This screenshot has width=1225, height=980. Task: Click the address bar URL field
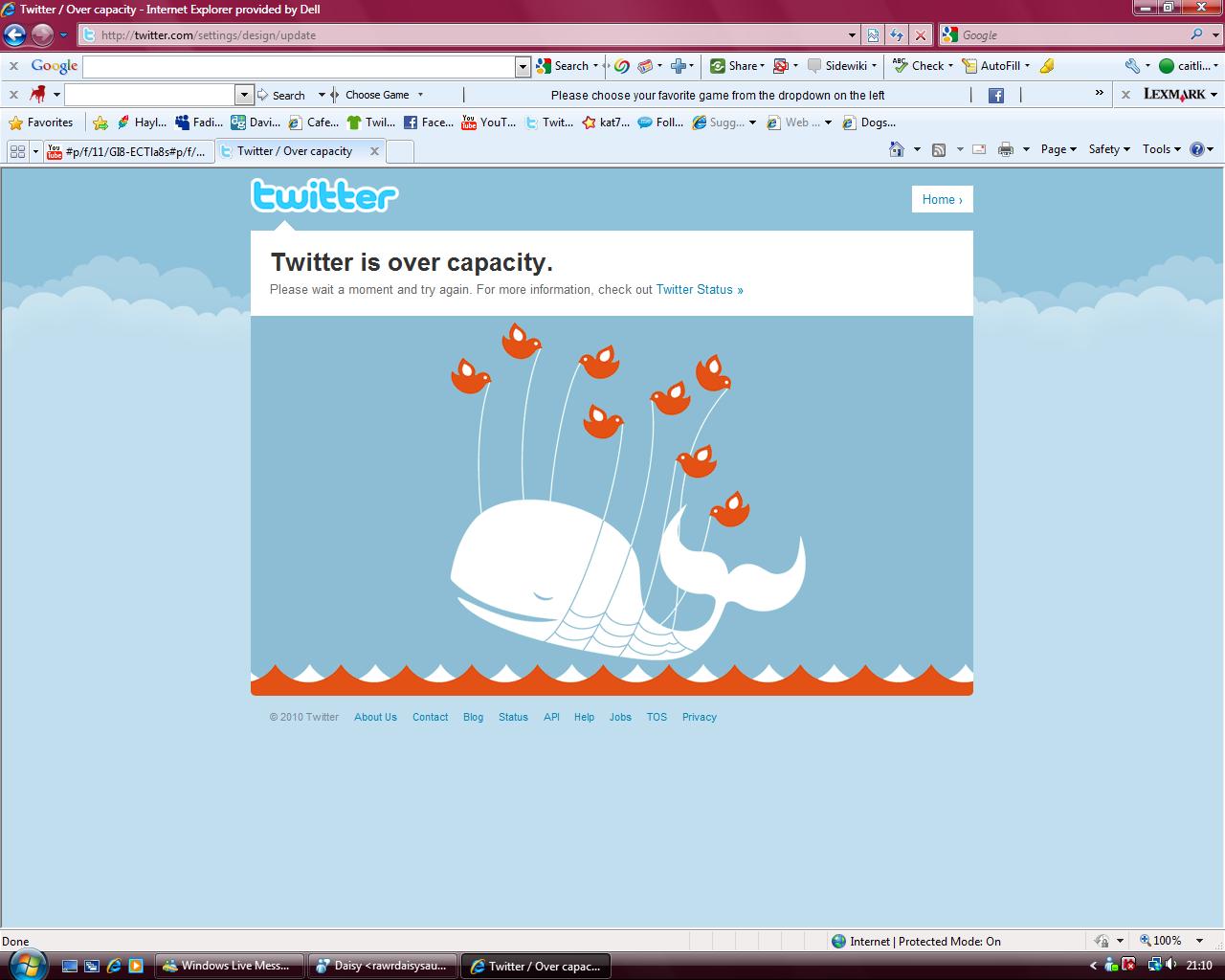[x=469, y=35]
